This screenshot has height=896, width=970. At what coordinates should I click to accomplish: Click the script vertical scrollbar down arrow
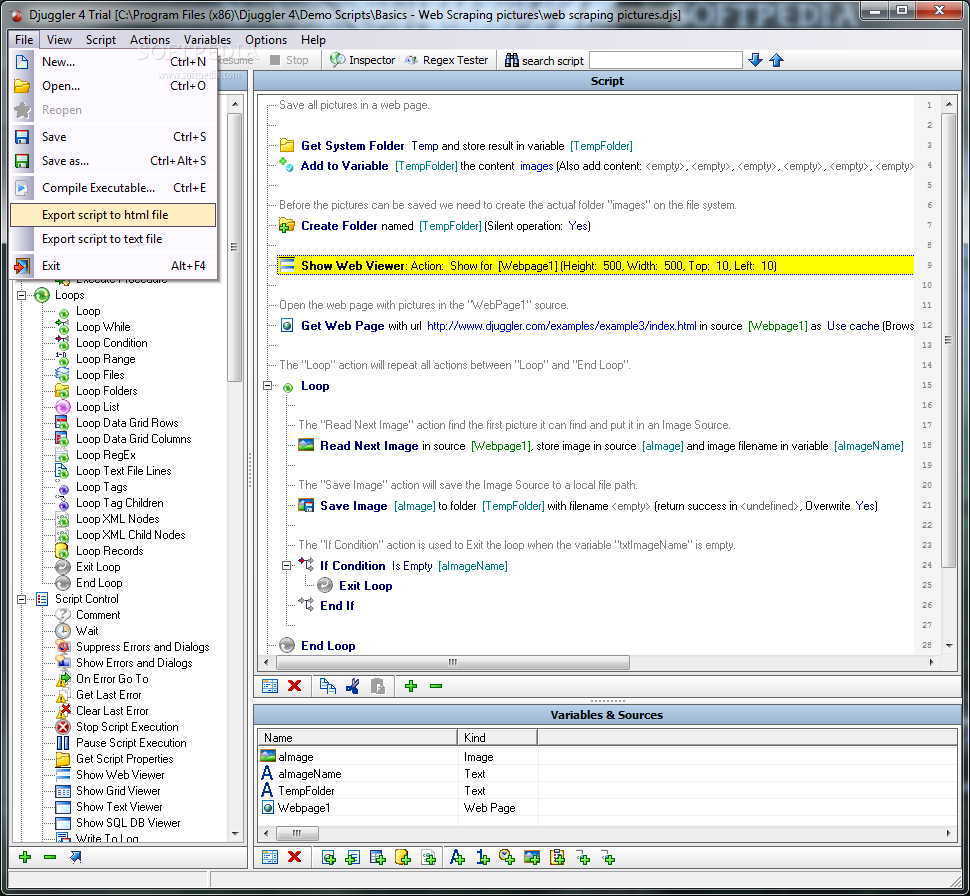click(x=949, y=645)
